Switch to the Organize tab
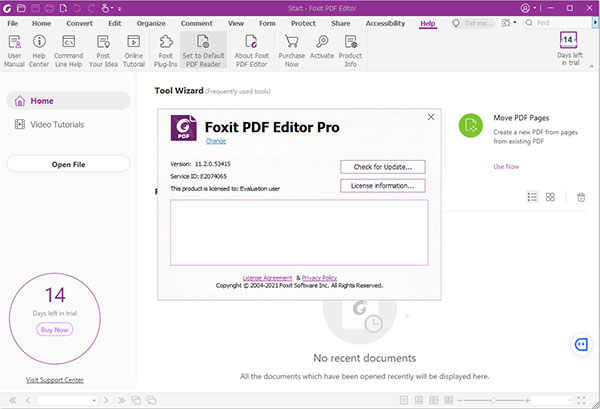The image size is (600, 409). tap(151, 23)
